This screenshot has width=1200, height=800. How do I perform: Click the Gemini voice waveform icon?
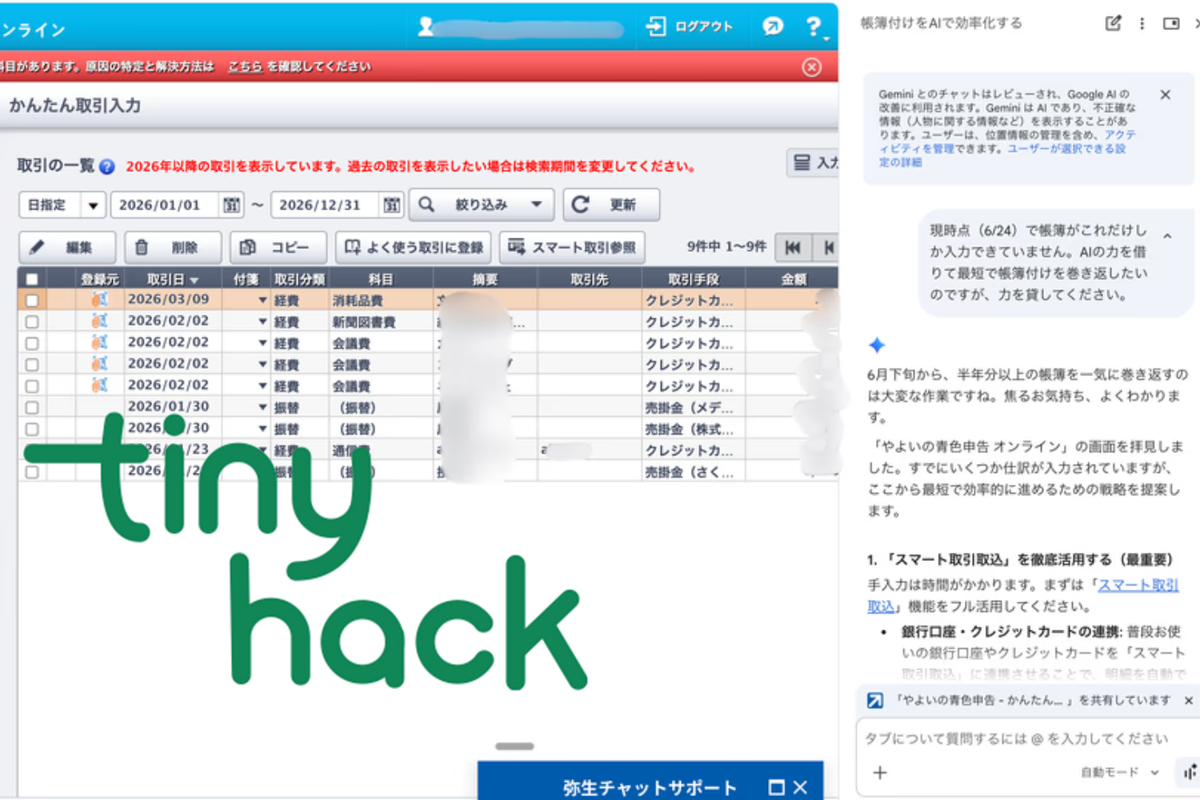coord(1188,772)
